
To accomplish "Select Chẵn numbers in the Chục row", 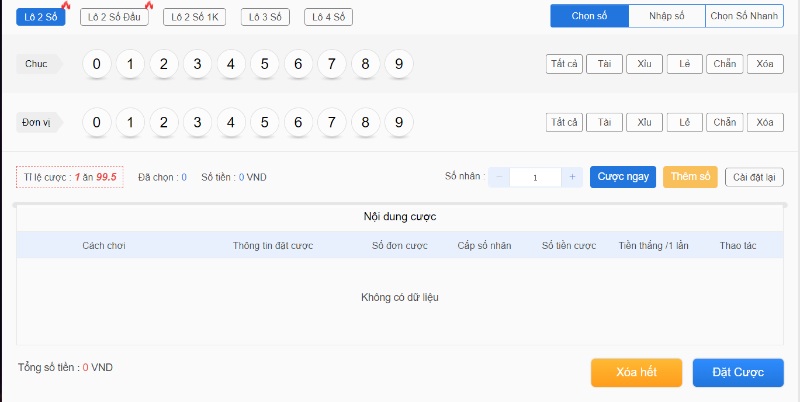I will [724, 65].
